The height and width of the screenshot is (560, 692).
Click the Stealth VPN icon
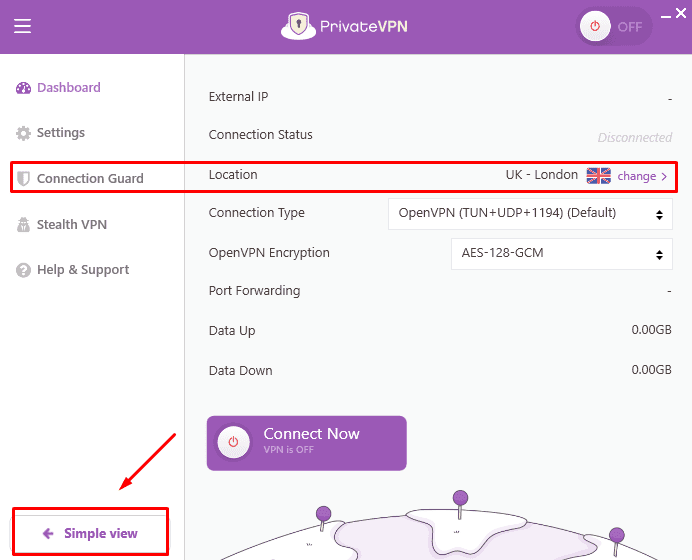[x=24, y=225]
